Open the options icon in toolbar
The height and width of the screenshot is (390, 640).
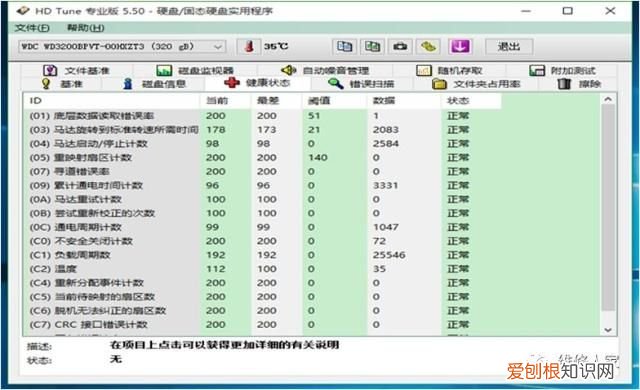(428, 47)
